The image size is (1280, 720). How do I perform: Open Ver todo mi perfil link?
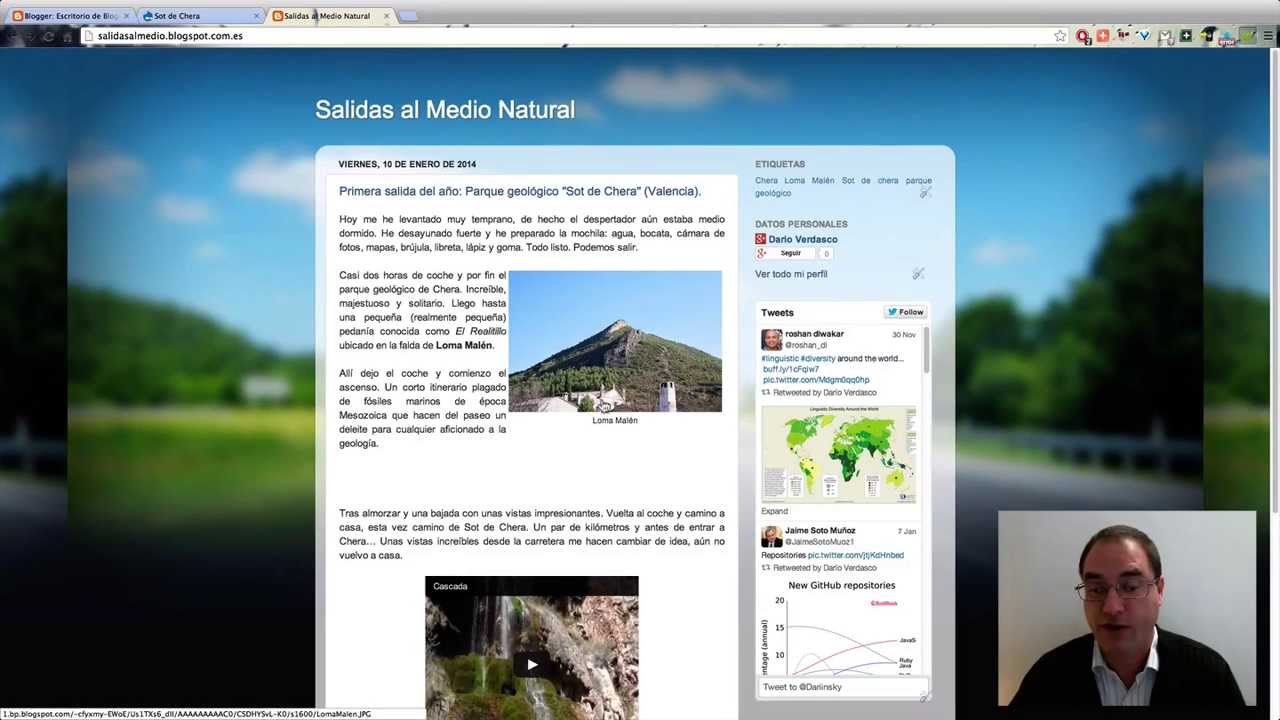(791, 274)
